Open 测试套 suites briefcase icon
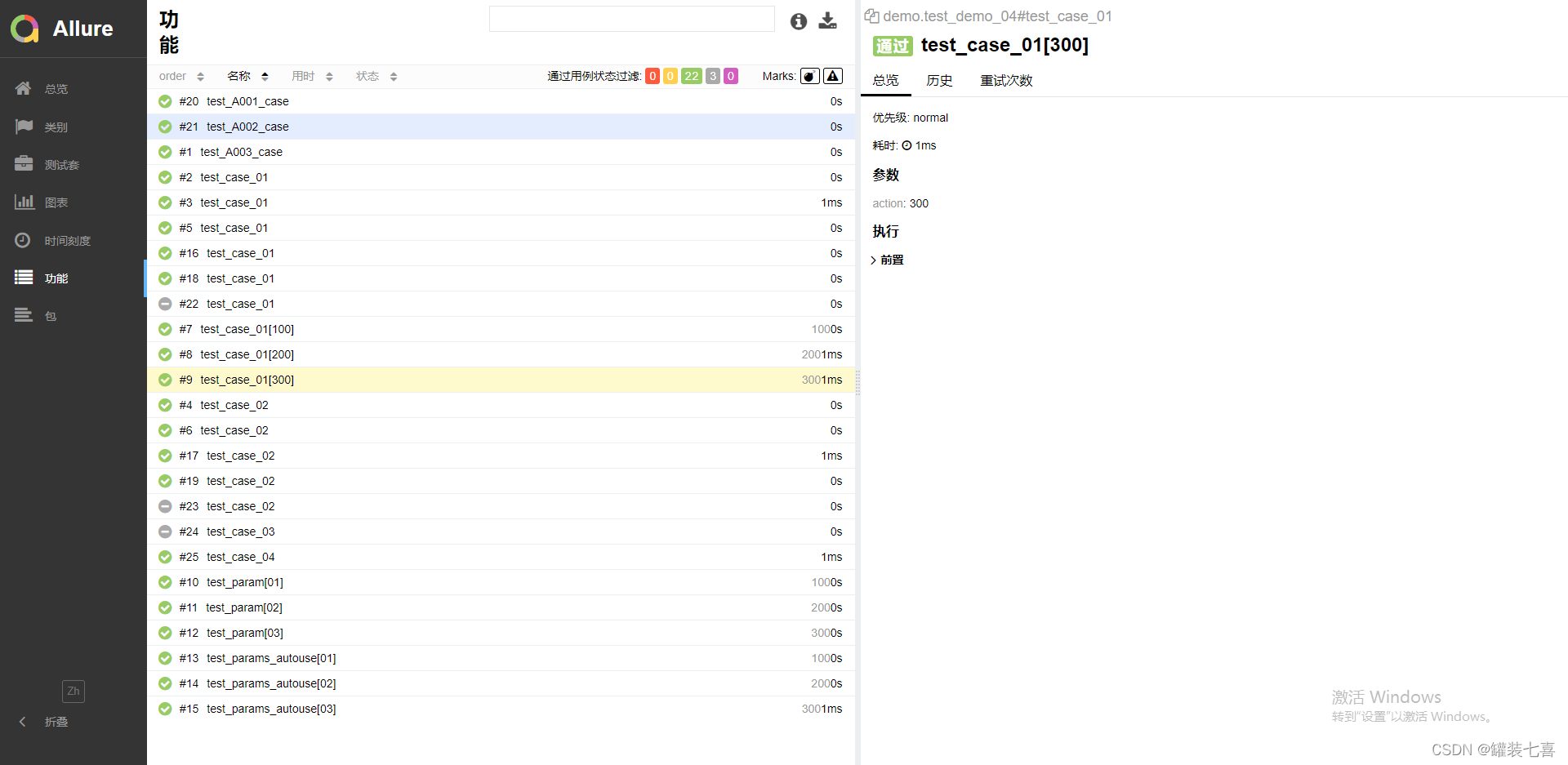The width and height of the screenshot is (1568, 765). 24,164
